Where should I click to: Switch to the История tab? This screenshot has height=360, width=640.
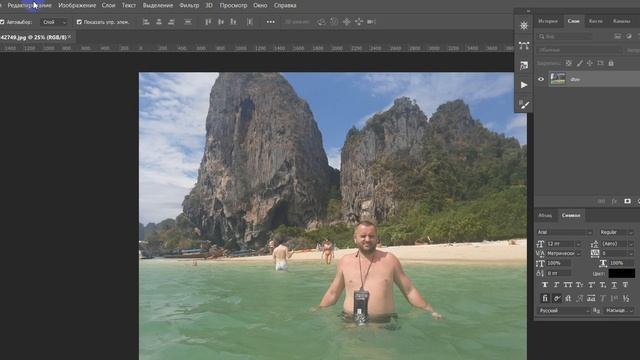pos(548,21)
